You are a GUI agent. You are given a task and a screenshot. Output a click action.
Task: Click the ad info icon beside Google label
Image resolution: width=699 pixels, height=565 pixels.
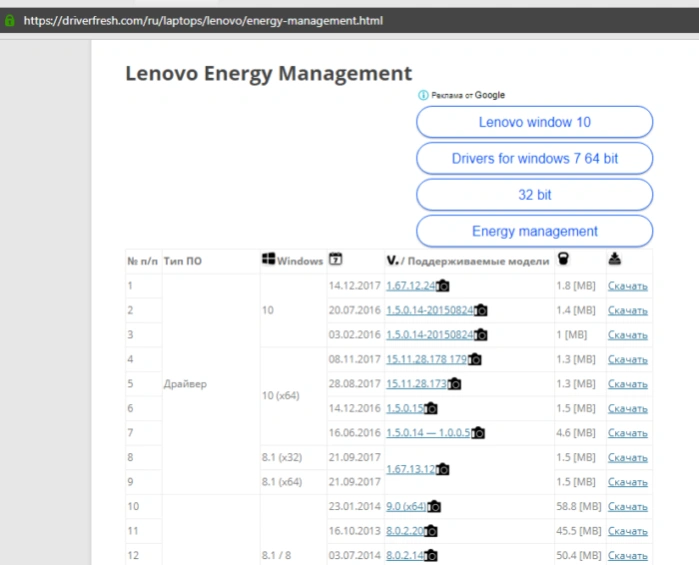point(423,95)
